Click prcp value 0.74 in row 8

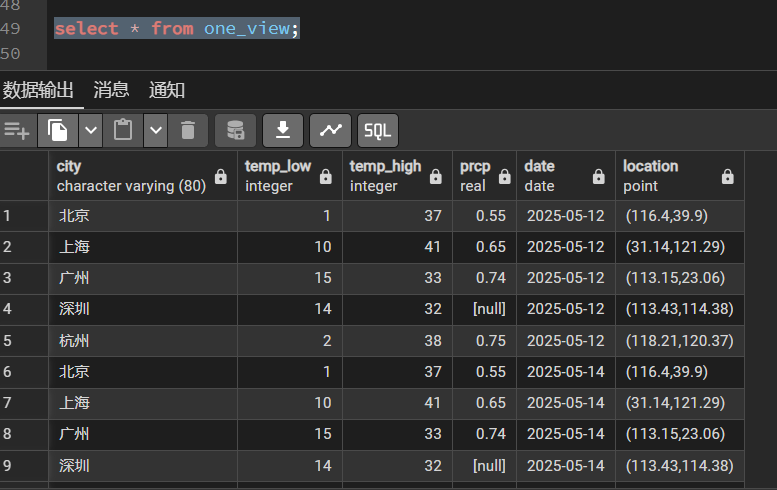pos(485,435)
